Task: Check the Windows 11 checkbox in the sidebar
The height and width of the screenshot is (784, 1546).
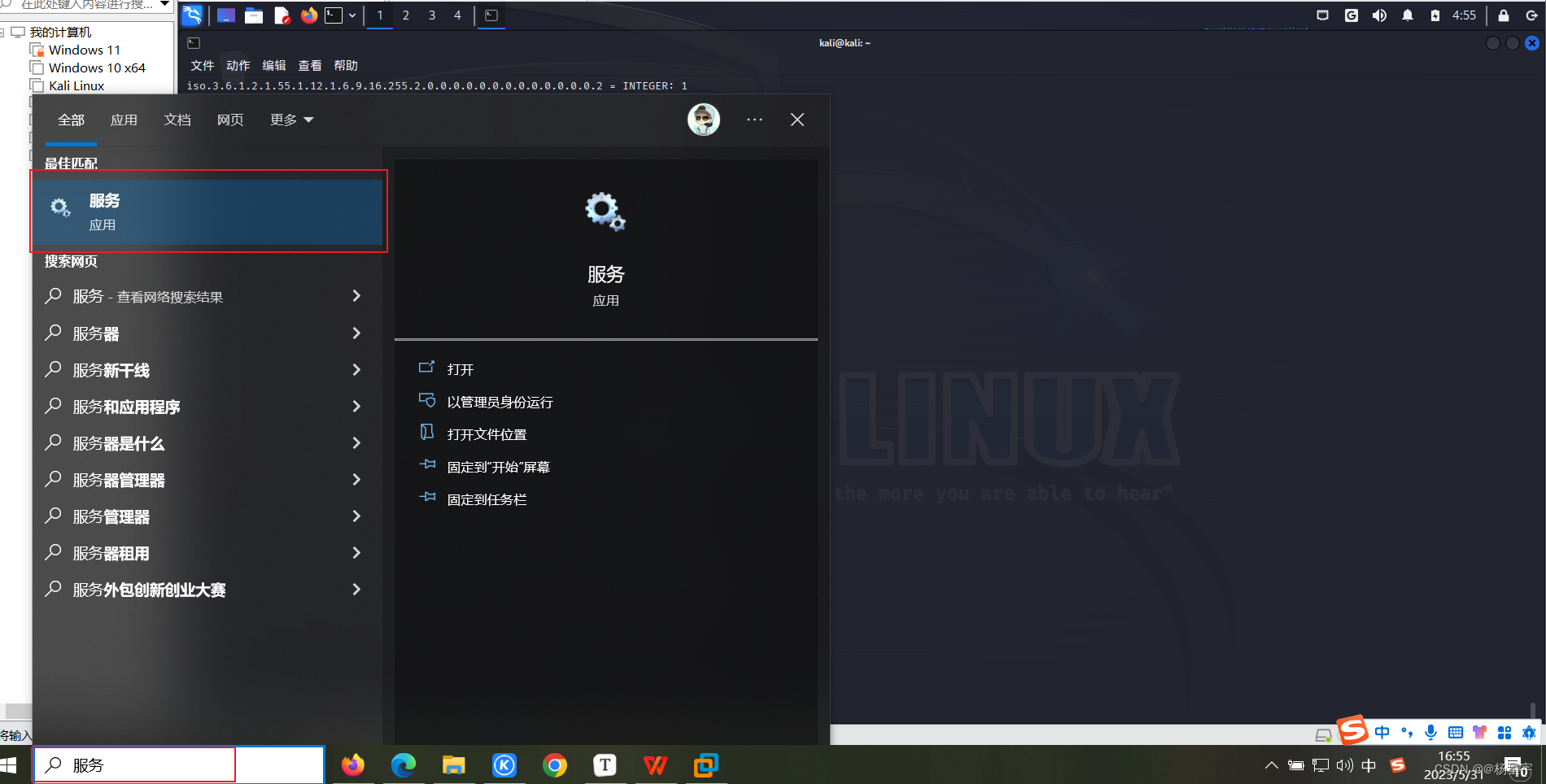Action: click(x=37, y=49)
